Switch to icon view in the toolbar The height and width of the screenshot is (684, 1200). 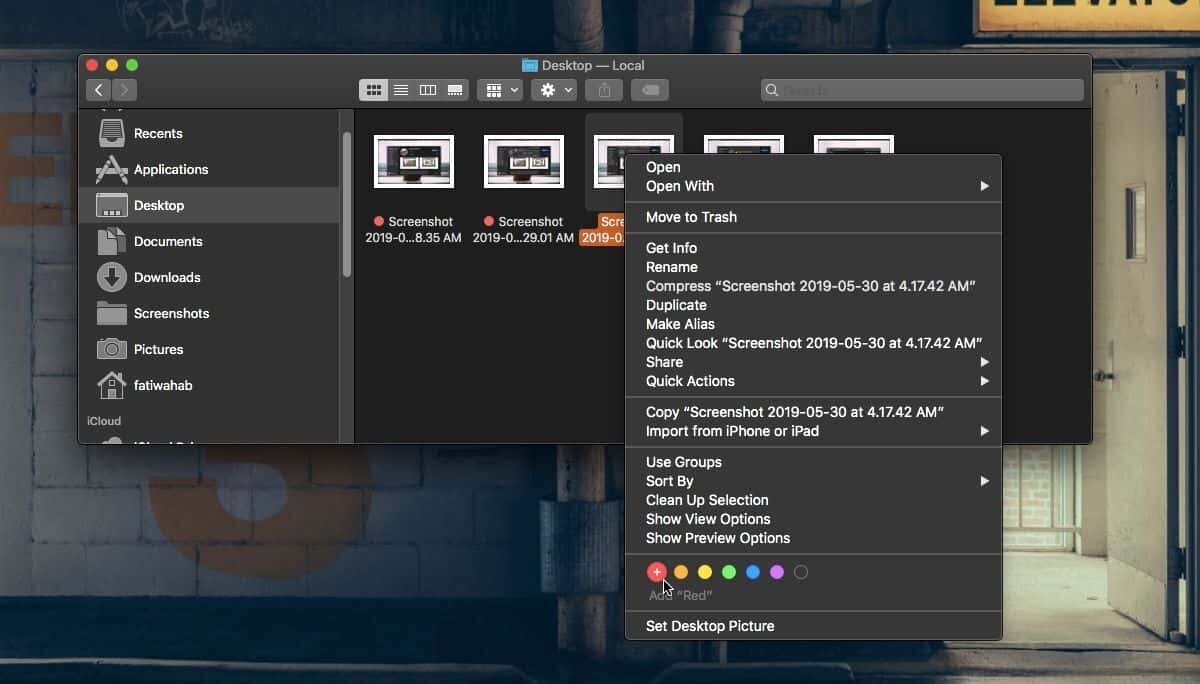coord(373,90)
